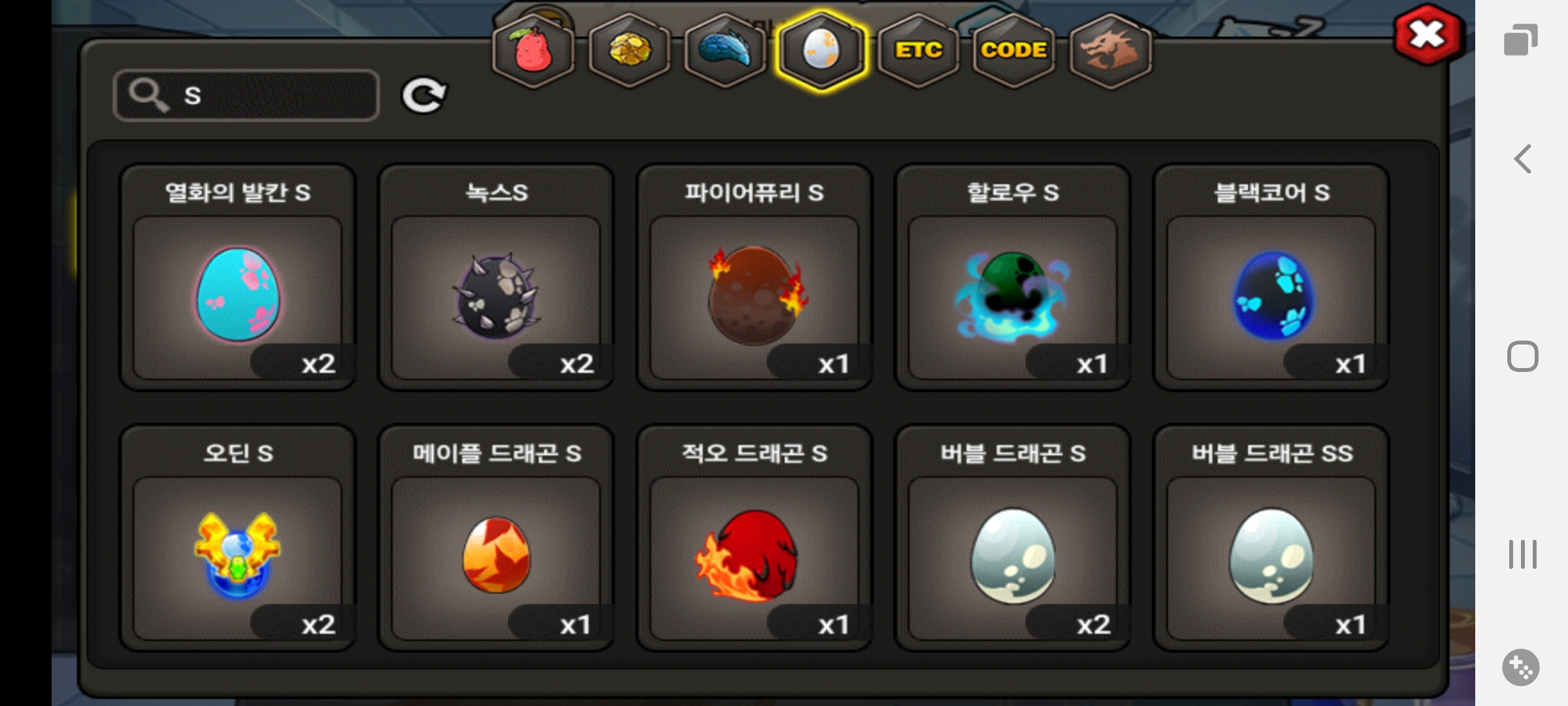Click the search field containing S
The height and width of the screenshot is (706, 1568).
(x=246, y=95)
